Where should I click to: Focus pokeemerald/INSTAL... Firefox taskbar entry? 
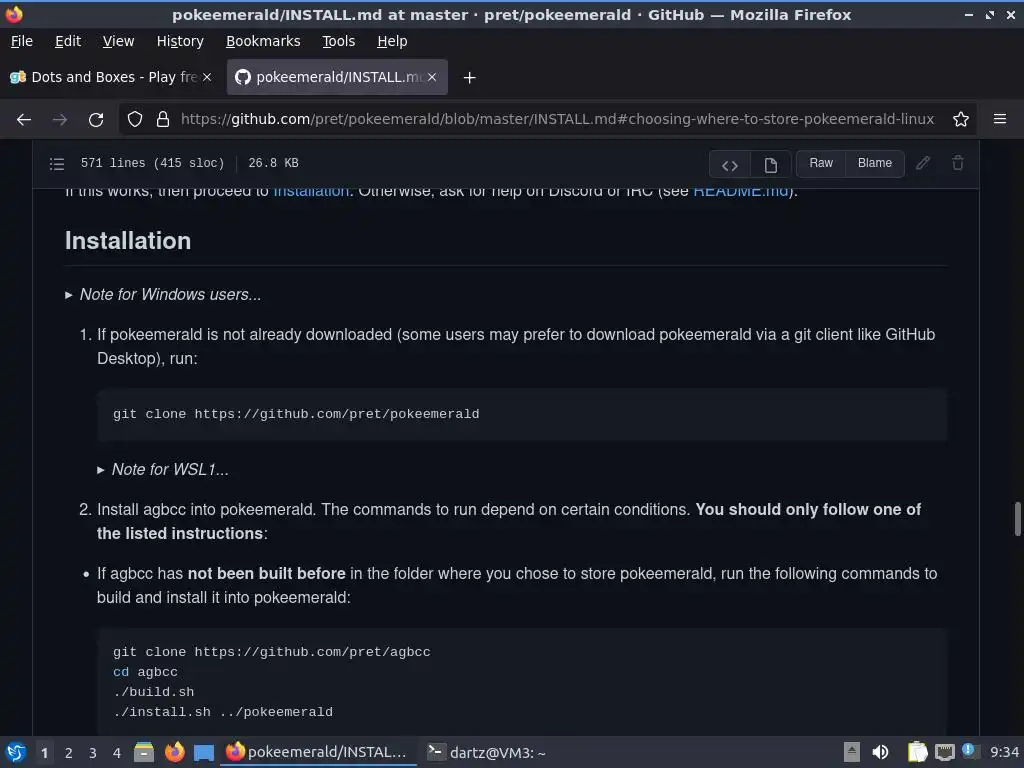[318, 752]
